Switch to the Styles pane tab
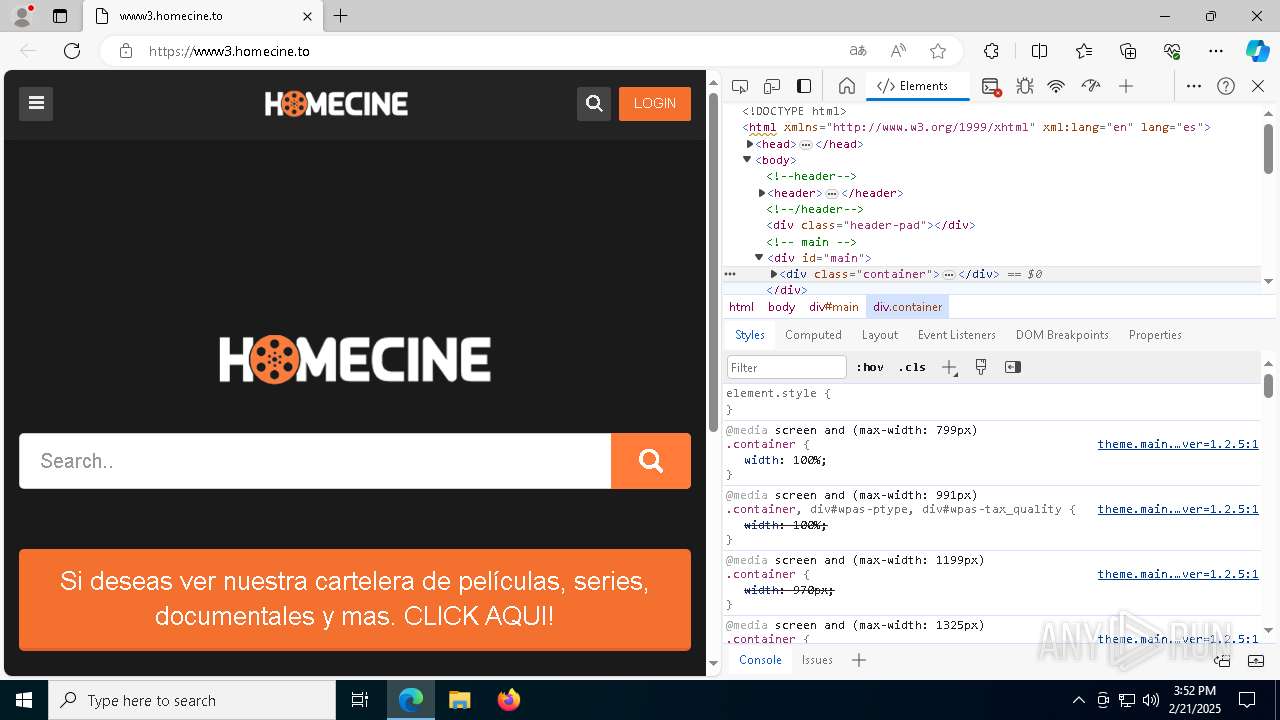This screenshot has height=720, width=1280. [750, 335]
